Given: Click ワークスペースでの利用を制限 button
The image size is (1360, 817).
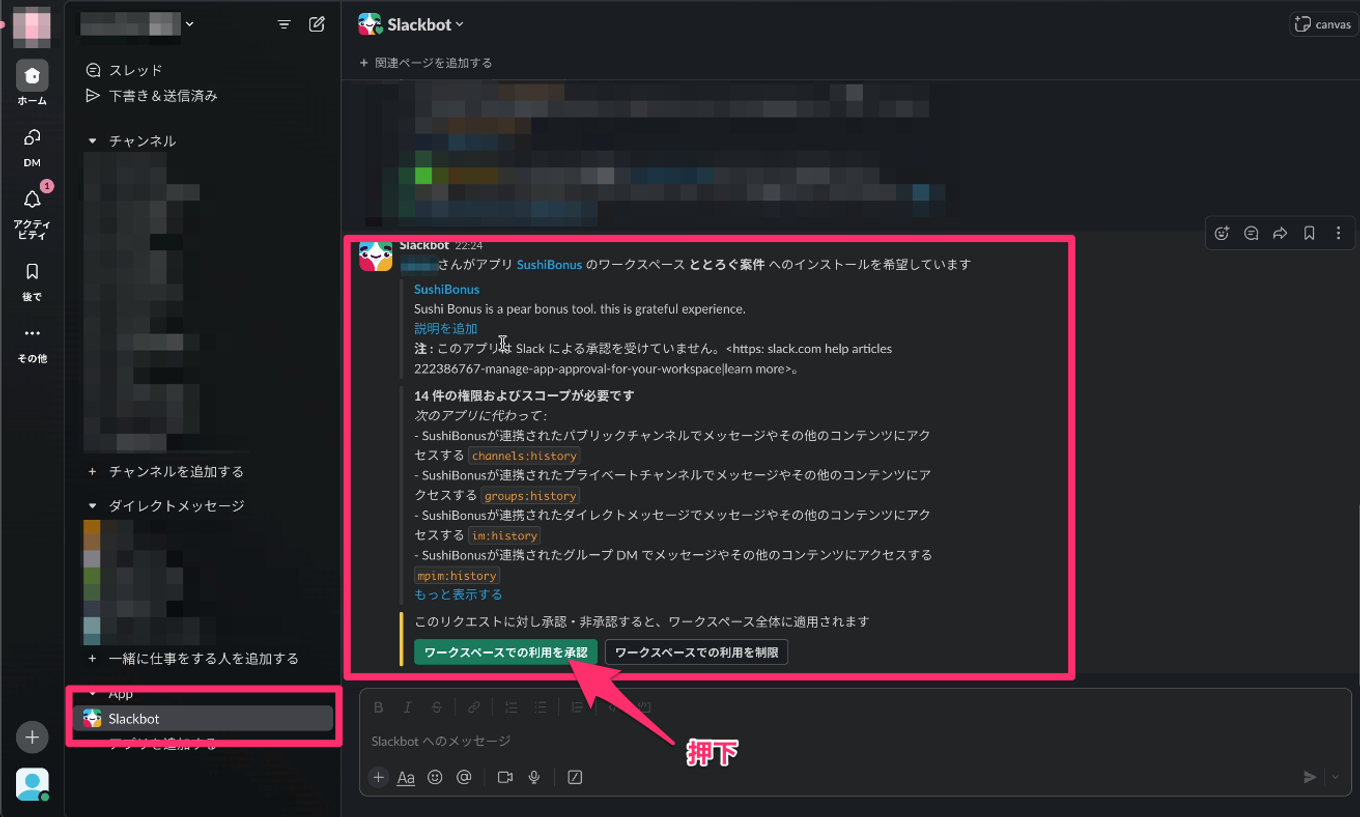Looking at the screenshot, I should coord(696,652).
